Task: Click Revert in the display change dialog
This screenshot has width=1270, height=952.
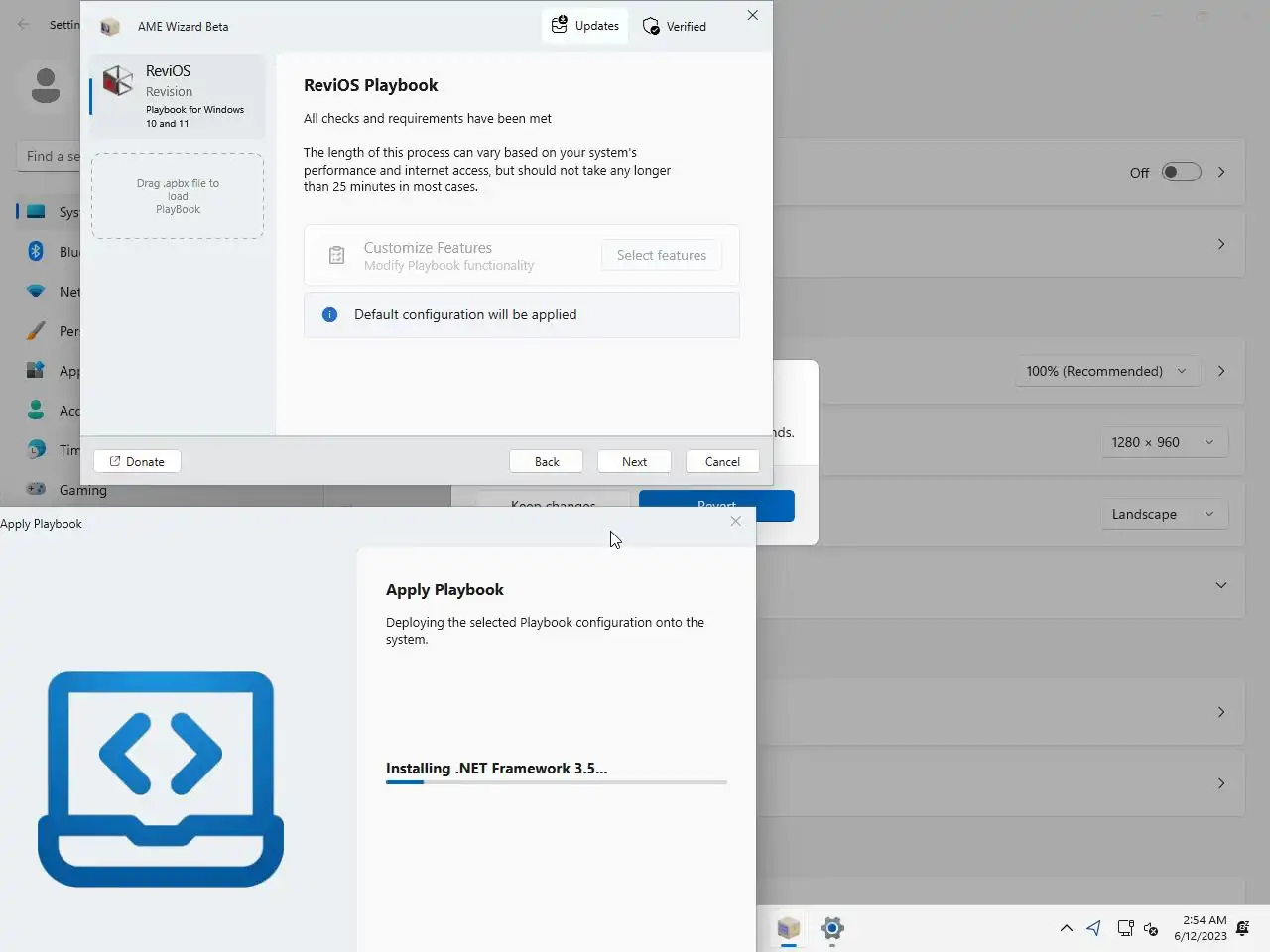Action: coord(716,505)
